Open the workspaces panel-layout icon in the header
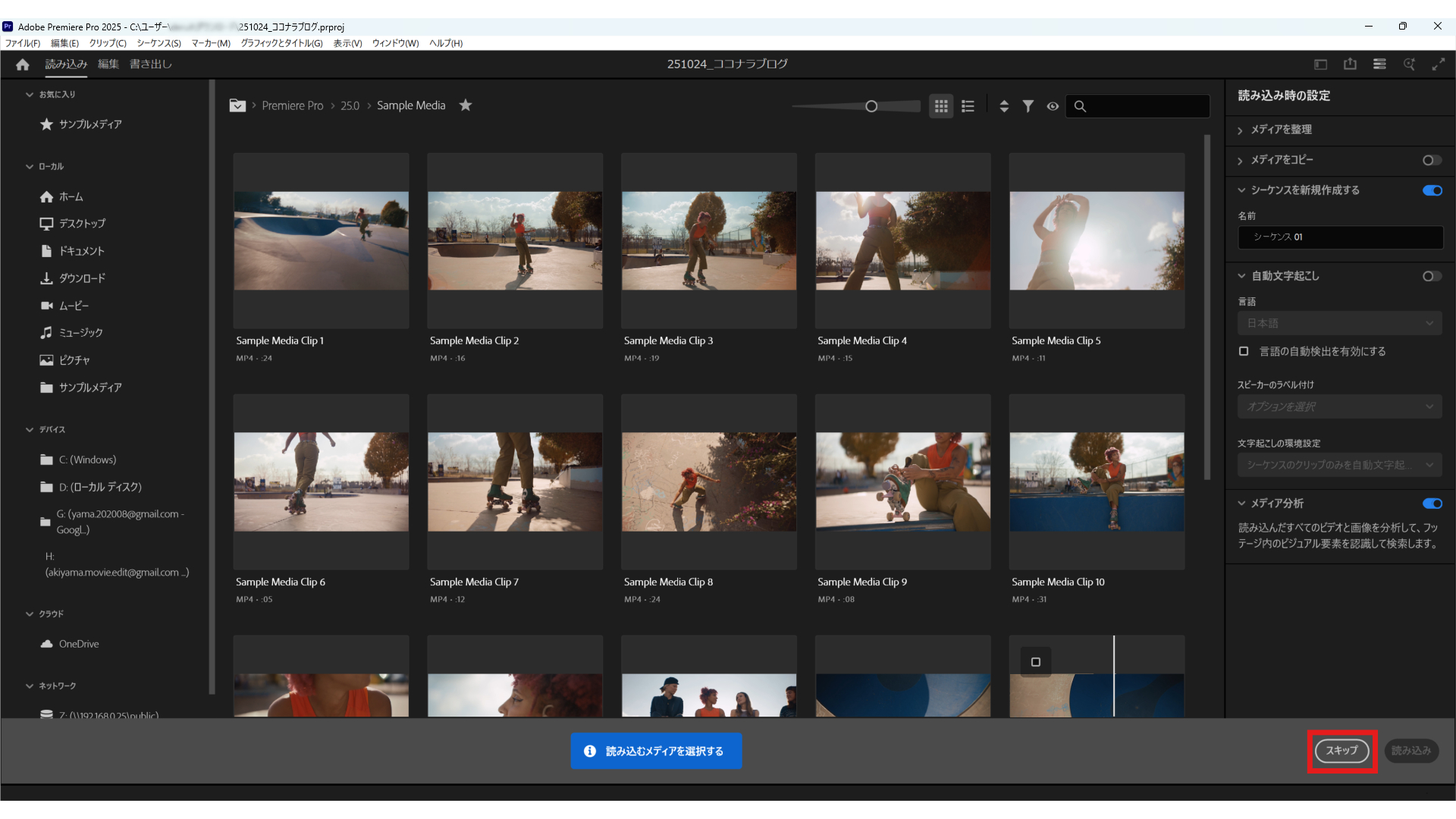The image size is (1456, 819). (1320, 64)
